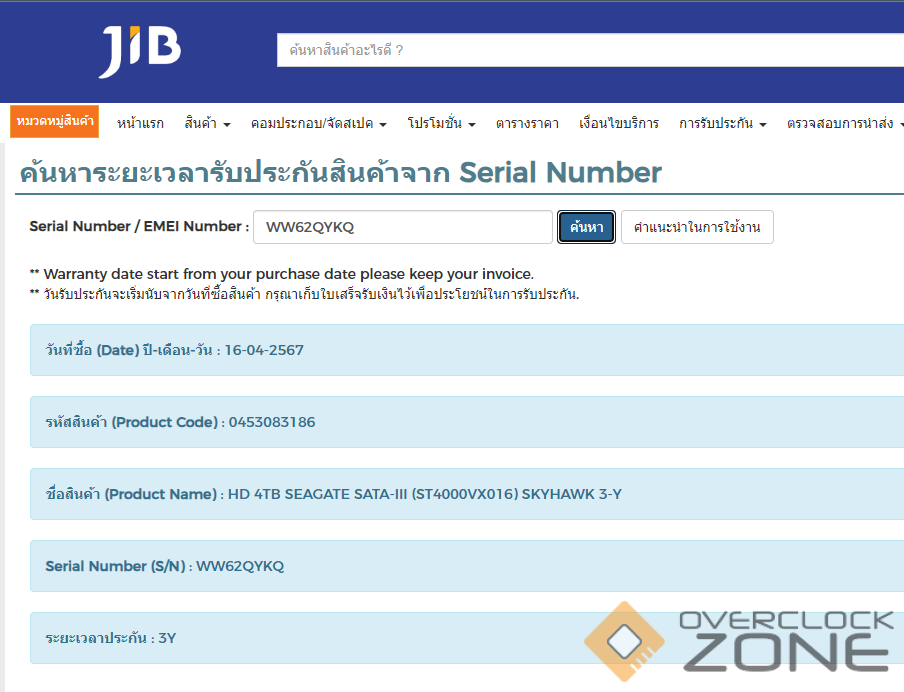The image size is (904, 692).
Task: Expand the ตรวจสอบการนำส่ง delivery check dropdown
Action: [845, 123]
